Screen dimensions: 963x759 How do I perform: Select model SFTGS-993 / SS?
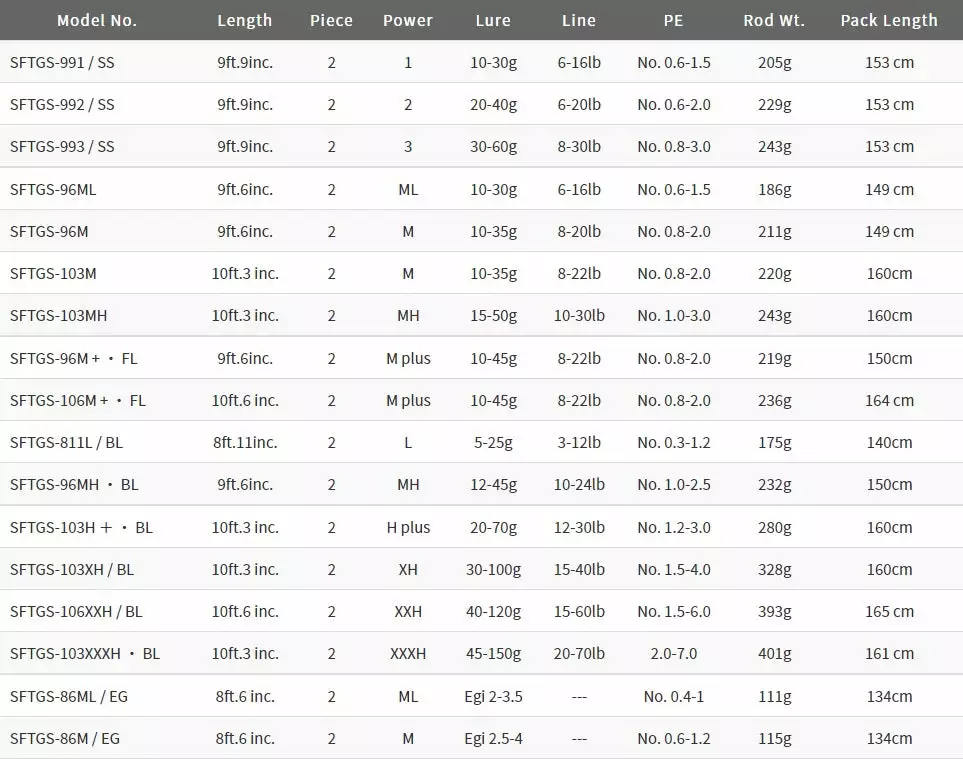(62, 147)
